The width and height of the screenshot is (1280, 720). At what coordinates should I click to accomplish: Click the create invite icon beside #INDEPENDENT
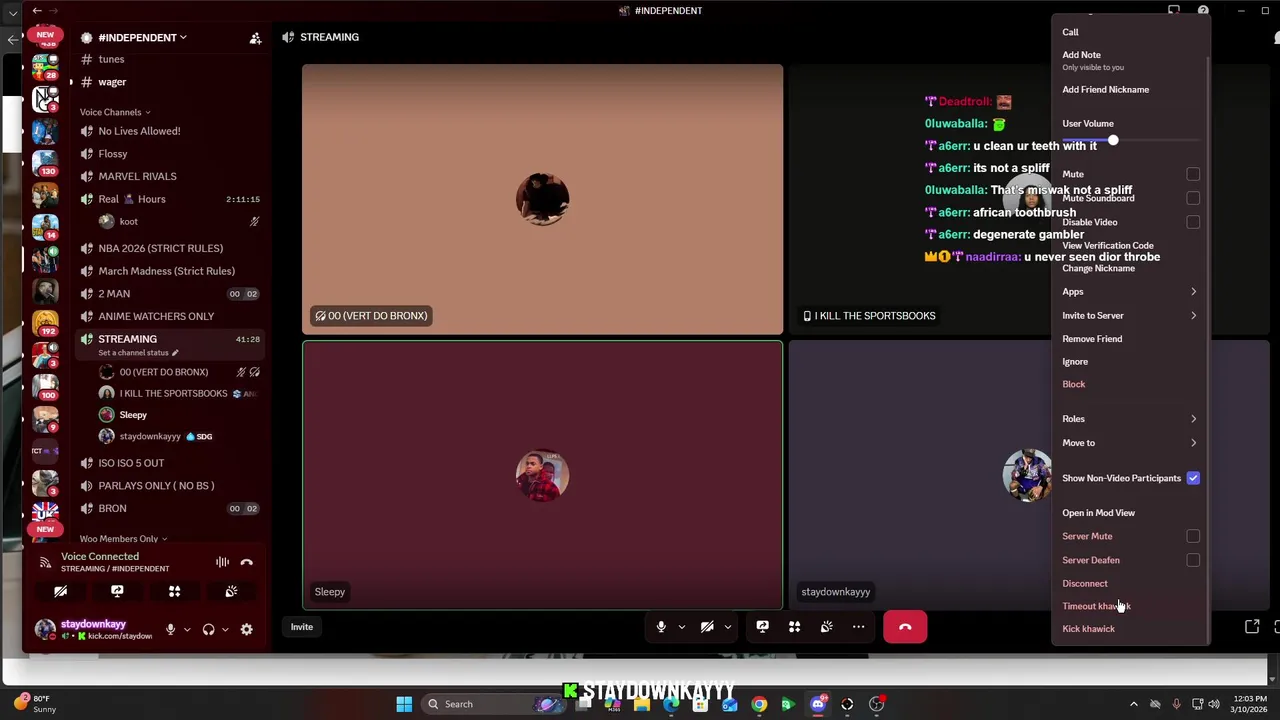tap(255, 38)
